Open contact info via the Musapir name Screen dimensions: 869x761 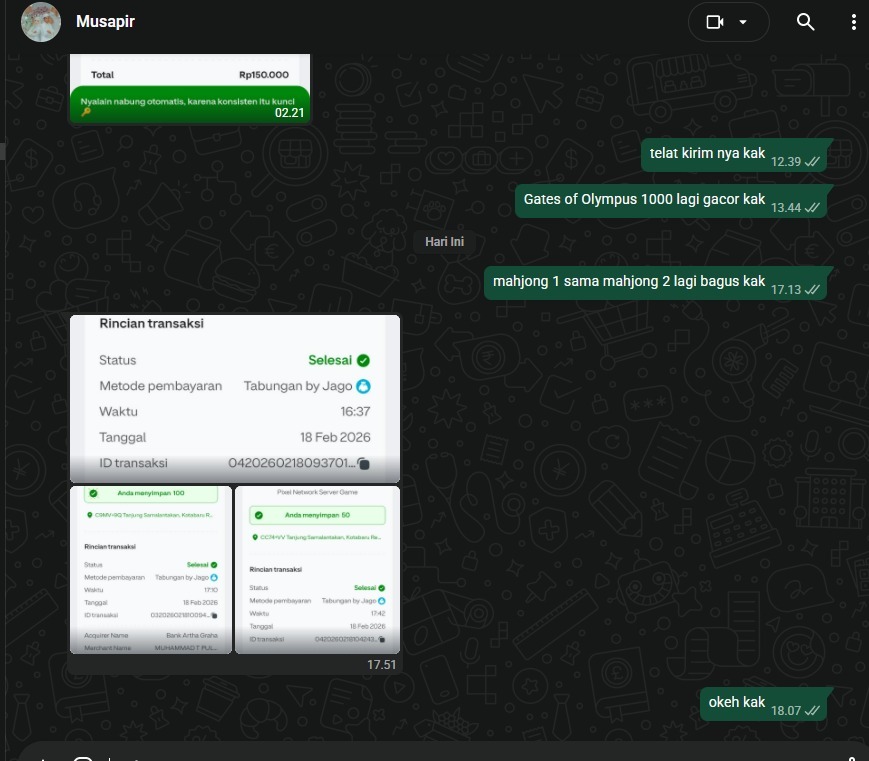pyautogui.click(x=105, y=22)
